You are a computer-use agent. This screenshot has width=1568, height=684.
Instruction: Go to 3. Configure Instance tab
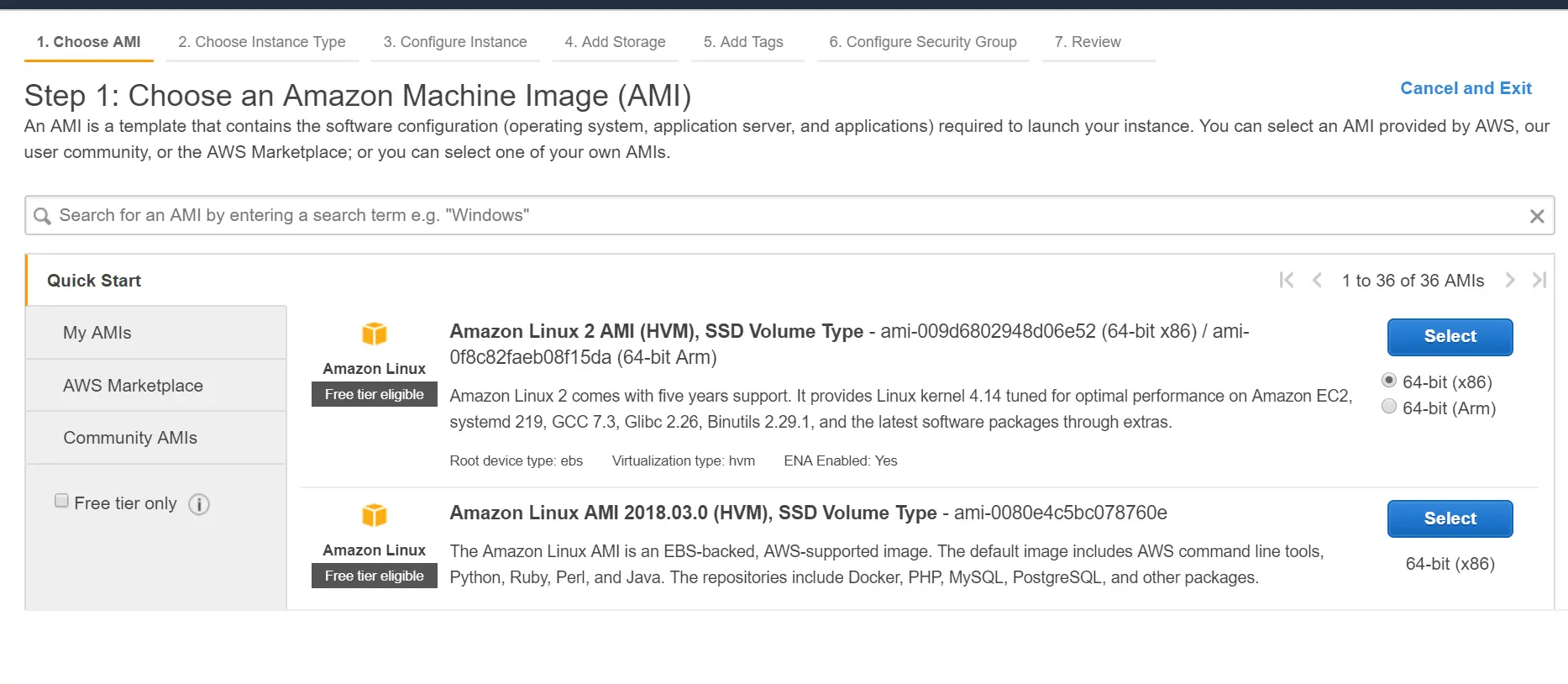[x=455, y=42]
